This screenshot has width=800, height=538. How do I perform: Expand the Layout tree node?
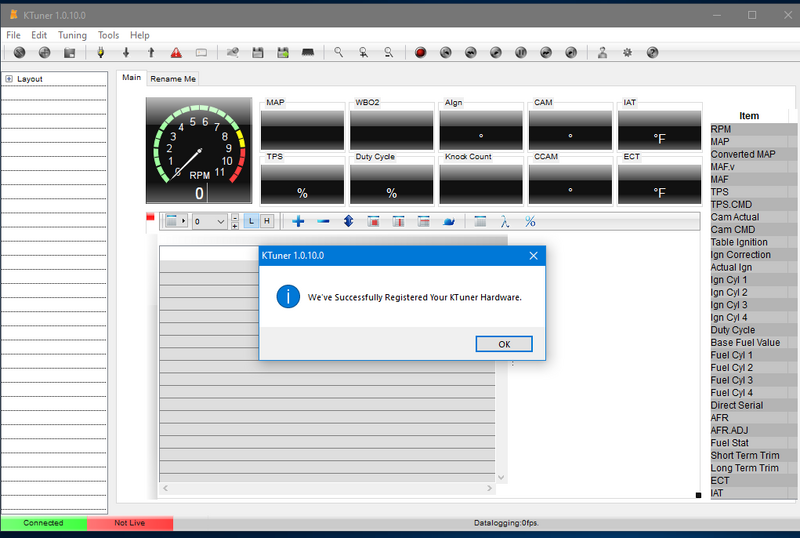[x=9, y=79]
